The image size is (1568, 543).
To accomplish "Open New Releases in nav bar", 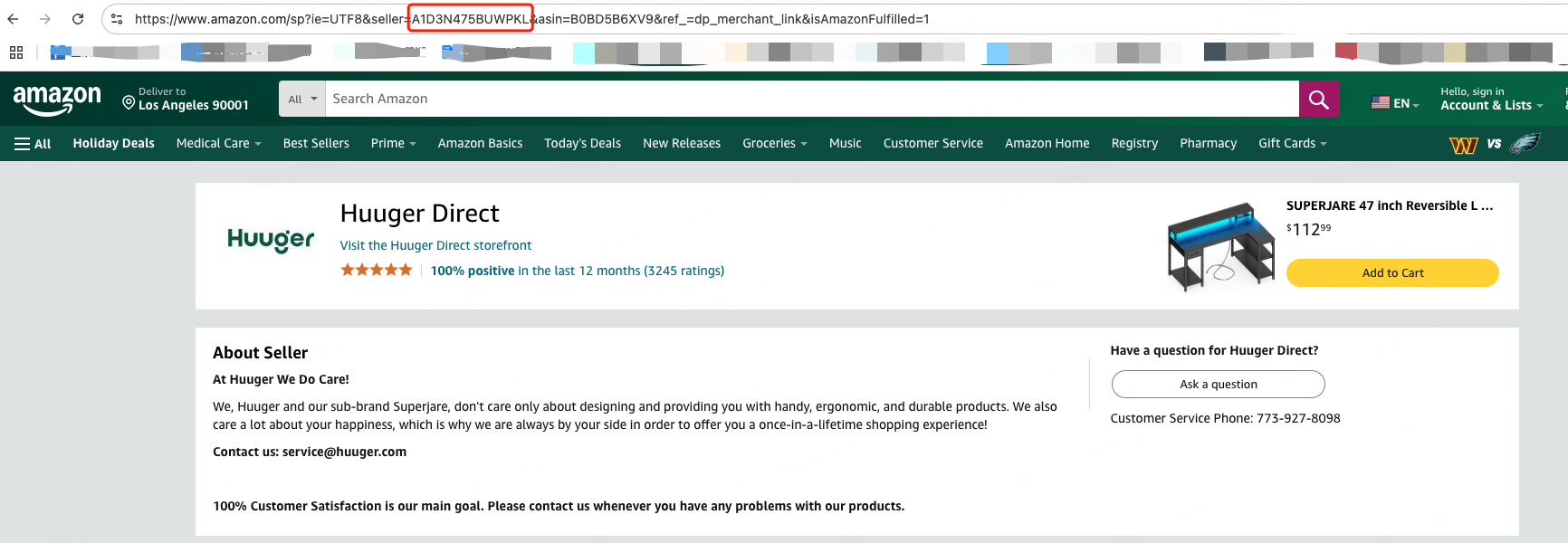I will 682,143.
